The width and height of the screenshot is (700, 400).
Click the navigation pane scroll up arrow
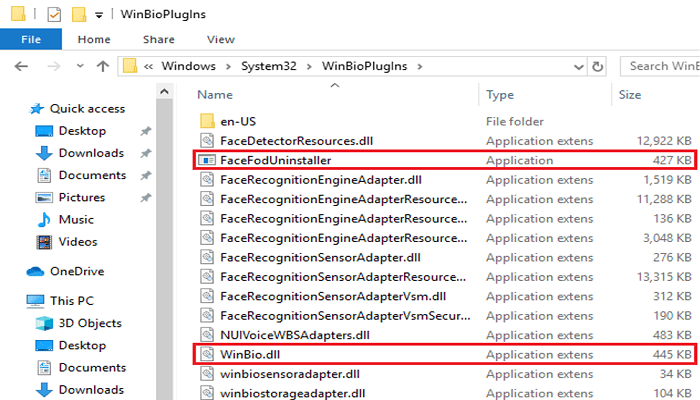pyautogui.click(x=164, y=92)
